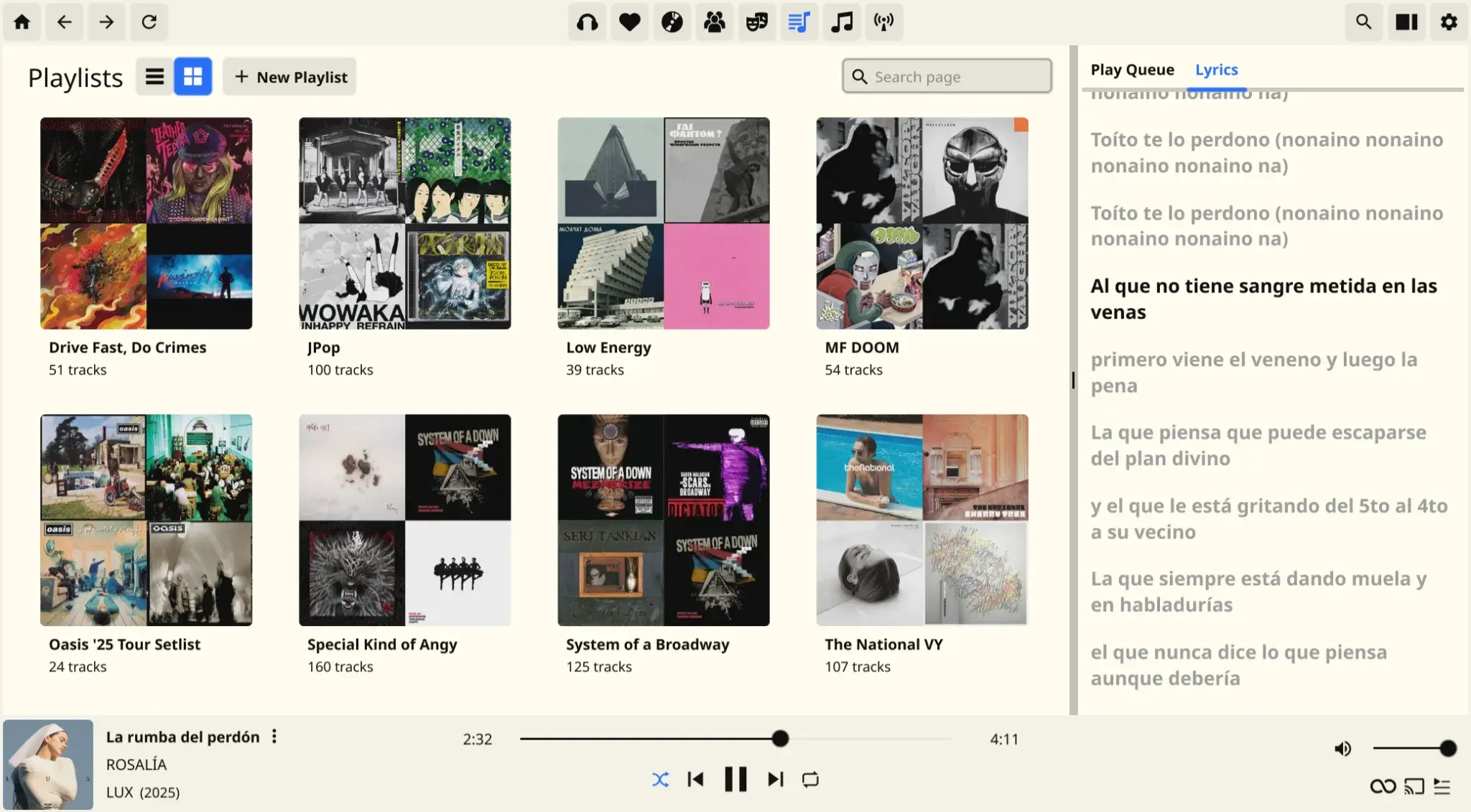Click the side panel resize handle

tap(1073, 380)
